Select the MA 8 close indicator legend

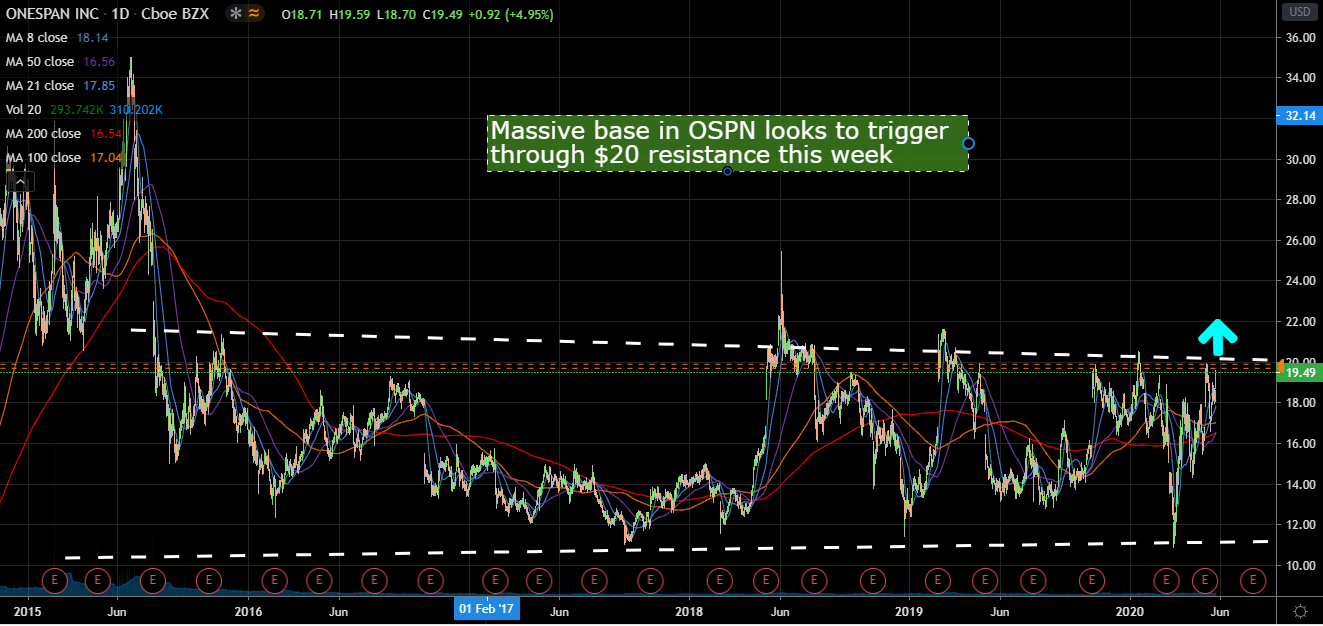tap(37, 38)
